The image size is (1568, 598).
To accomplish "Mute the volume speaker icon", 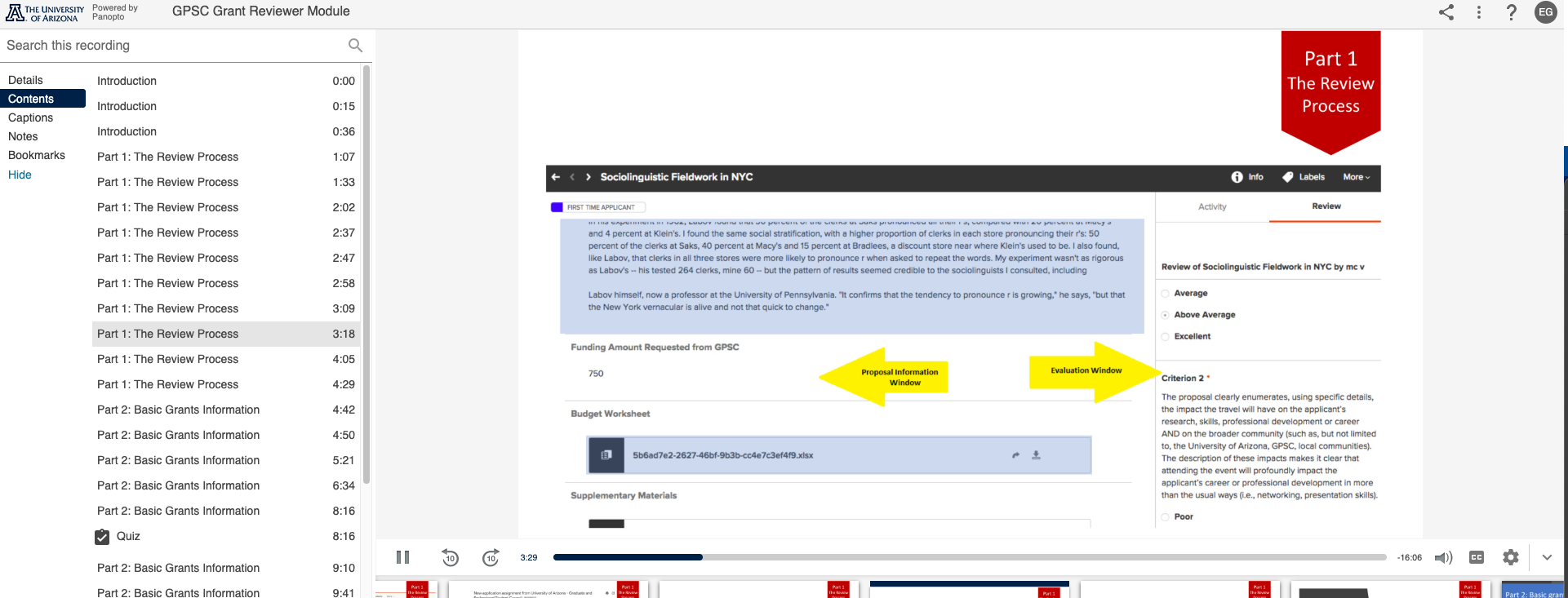I will click(1443, 557).
